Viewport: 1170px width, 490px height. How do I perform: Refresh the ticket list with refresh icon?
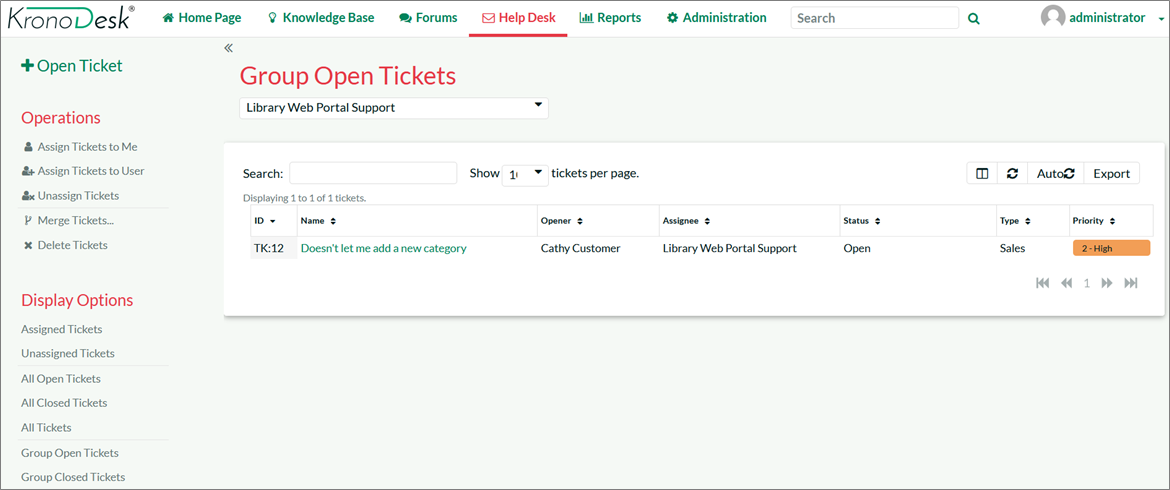(1012, 173)
